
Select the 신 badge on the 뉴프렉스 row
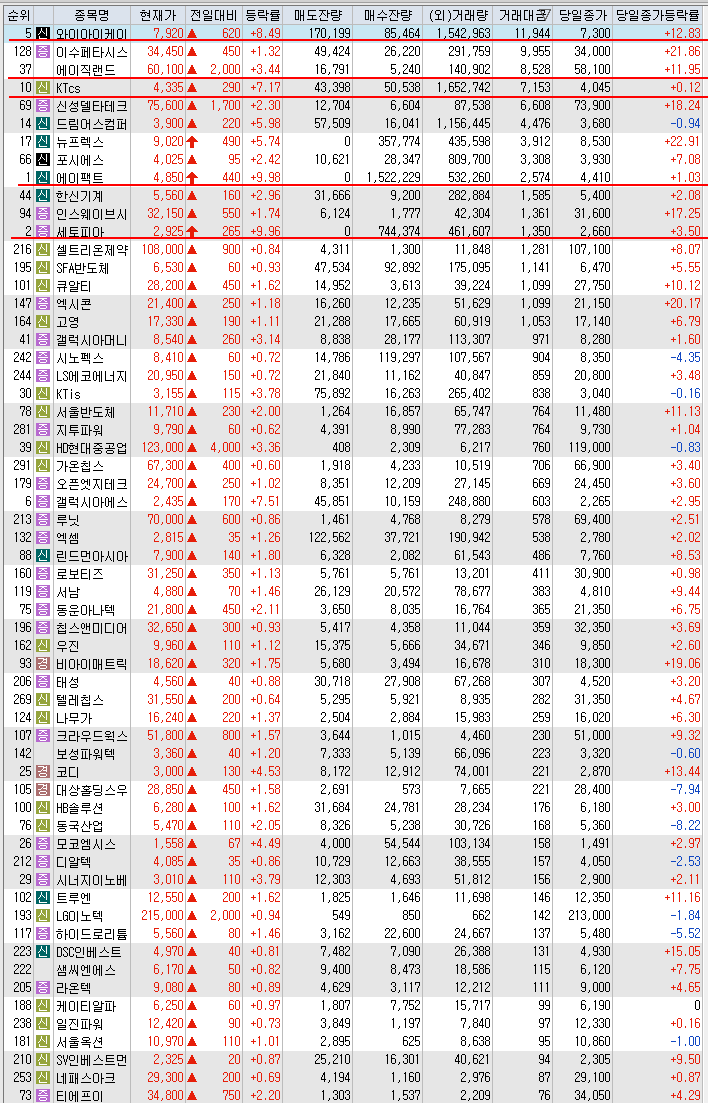[43, 141]
